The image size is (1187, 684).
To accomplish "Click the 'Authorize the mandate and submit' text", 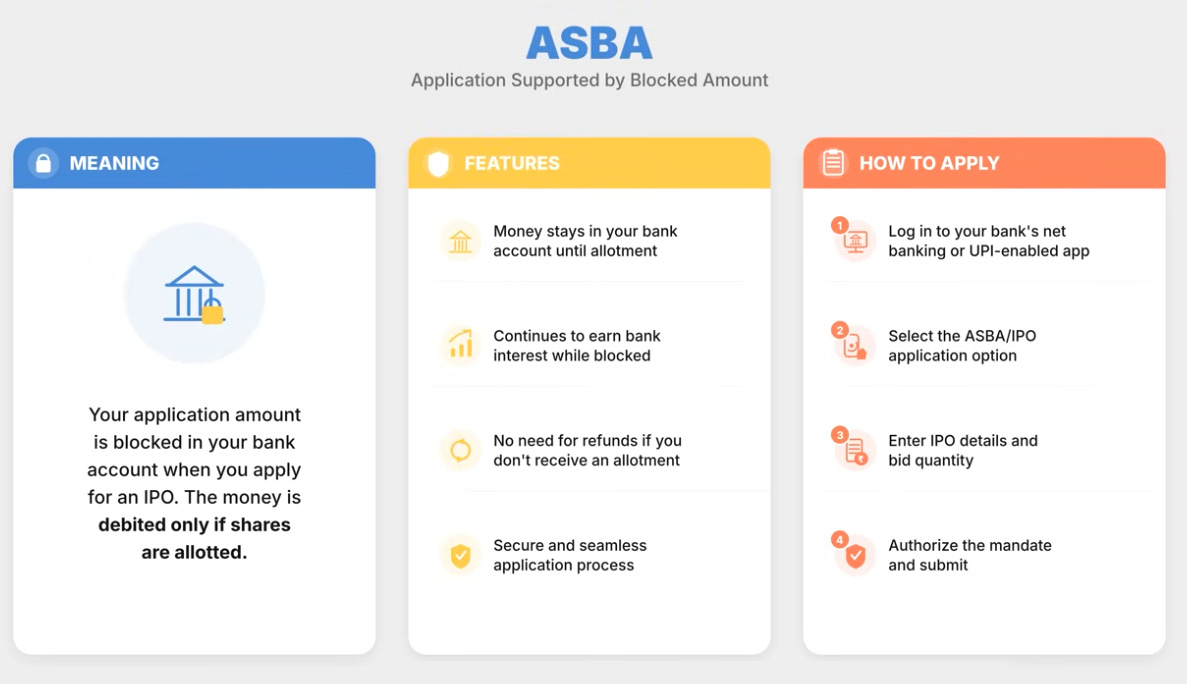I will tap(970, 555).
